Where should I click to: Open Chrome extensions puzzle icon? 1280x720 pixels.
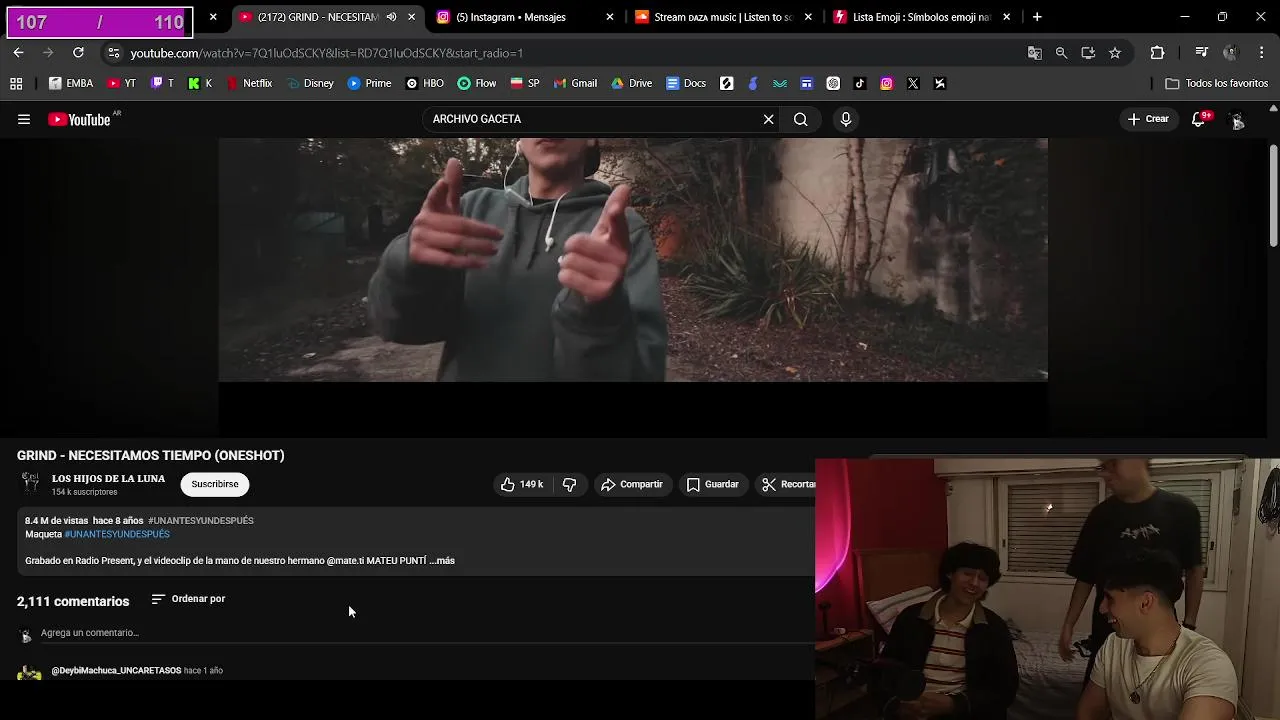tap(1157, 53)
